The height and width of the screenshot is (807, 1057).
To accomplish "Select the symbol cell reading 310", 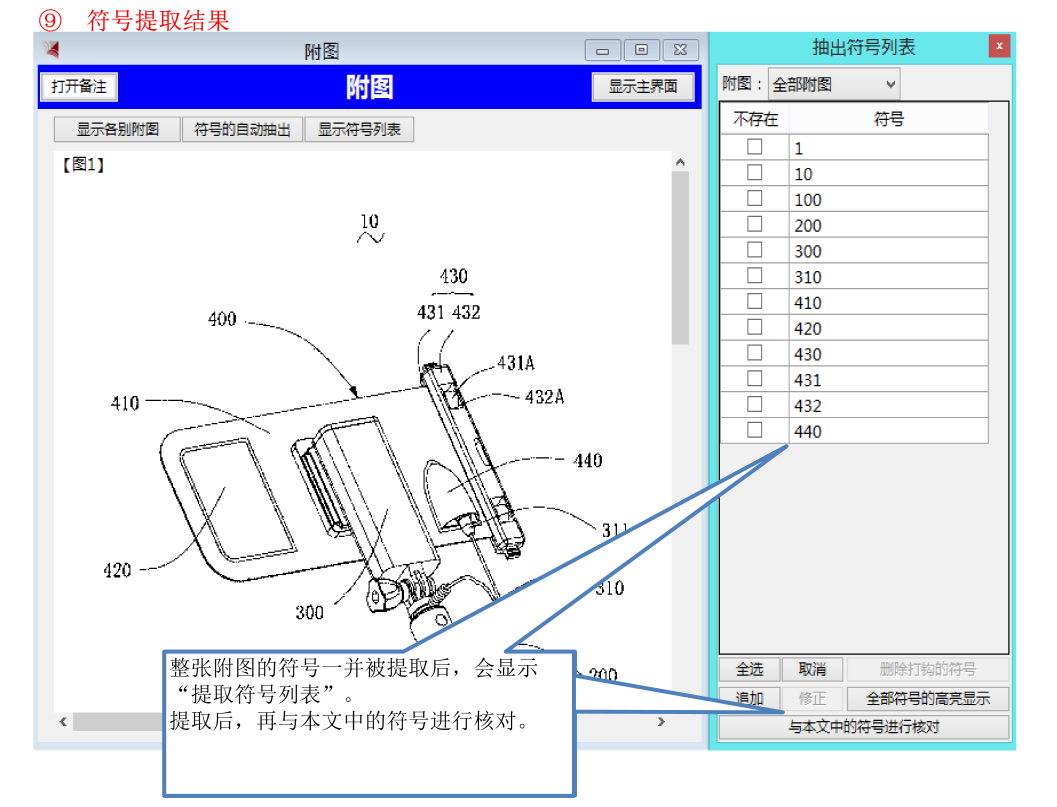I will [x=888, y=276].
